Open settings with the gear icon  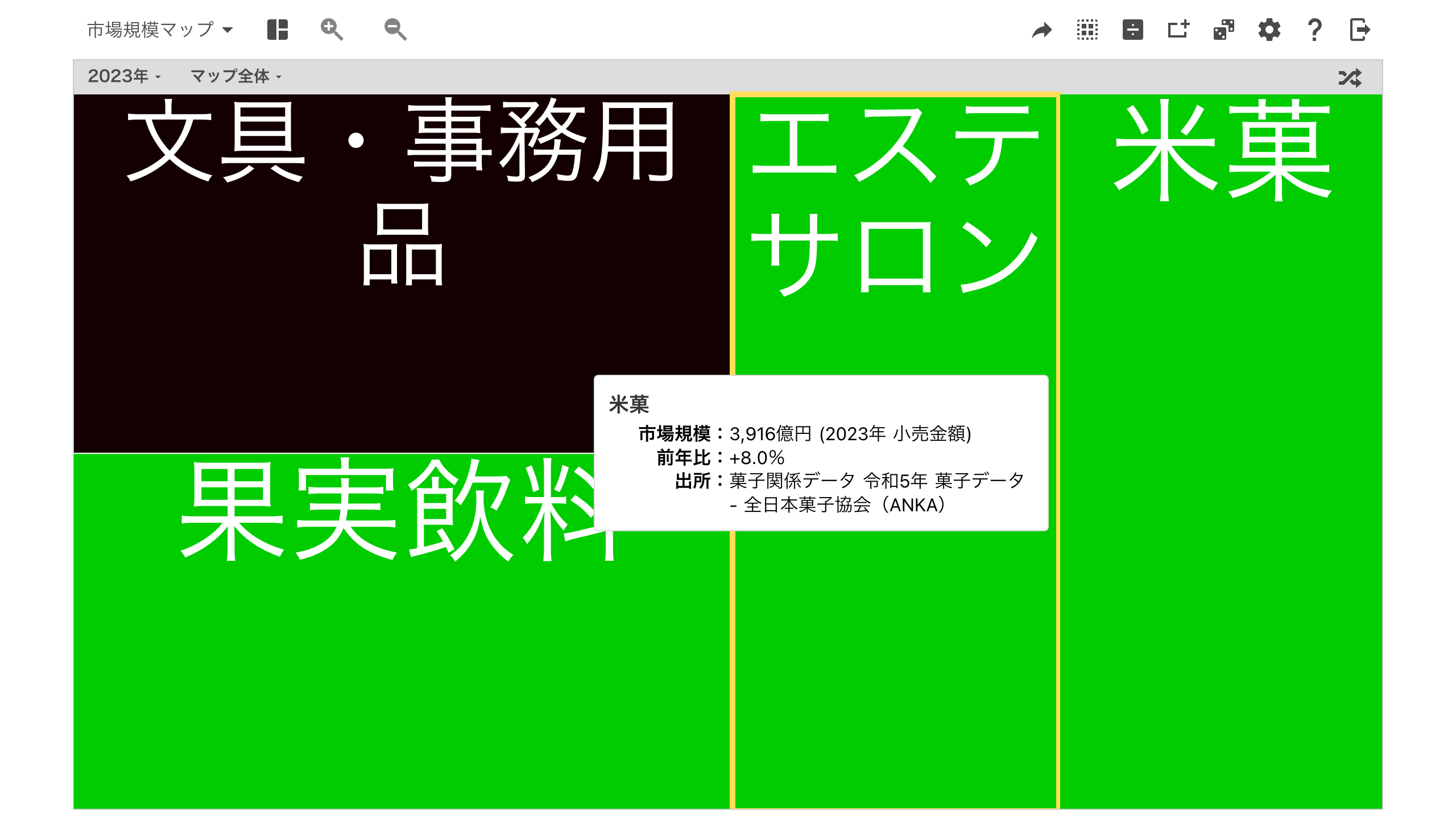1269,30
